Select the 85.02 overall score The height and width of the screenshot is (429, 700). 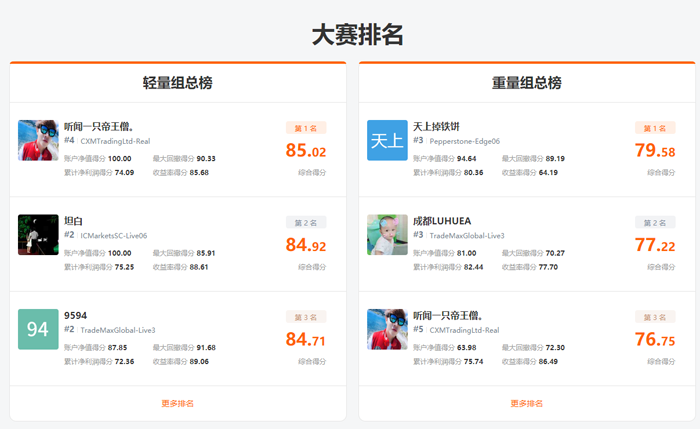306,150
